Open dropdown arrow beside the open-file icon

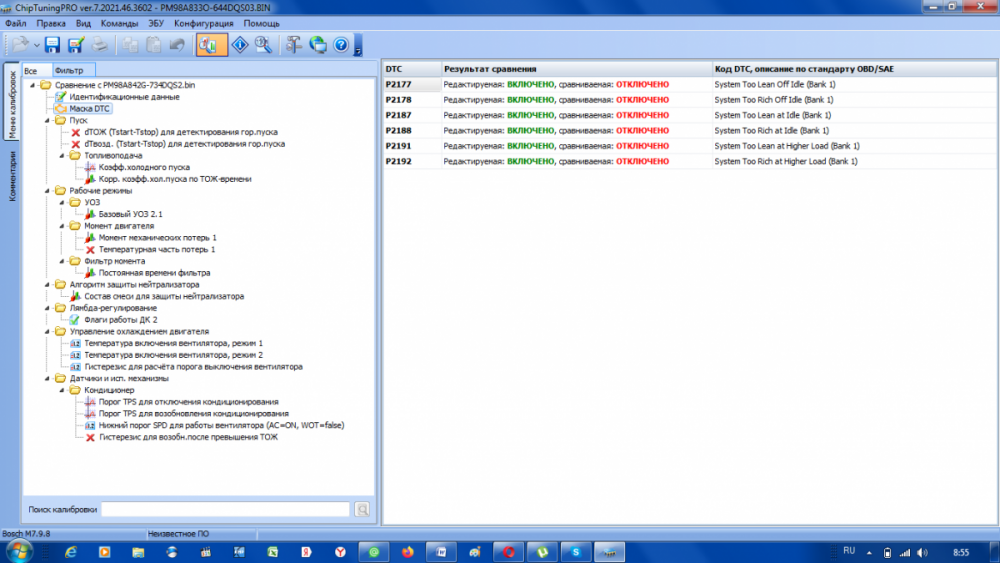(x=36, y=45)
